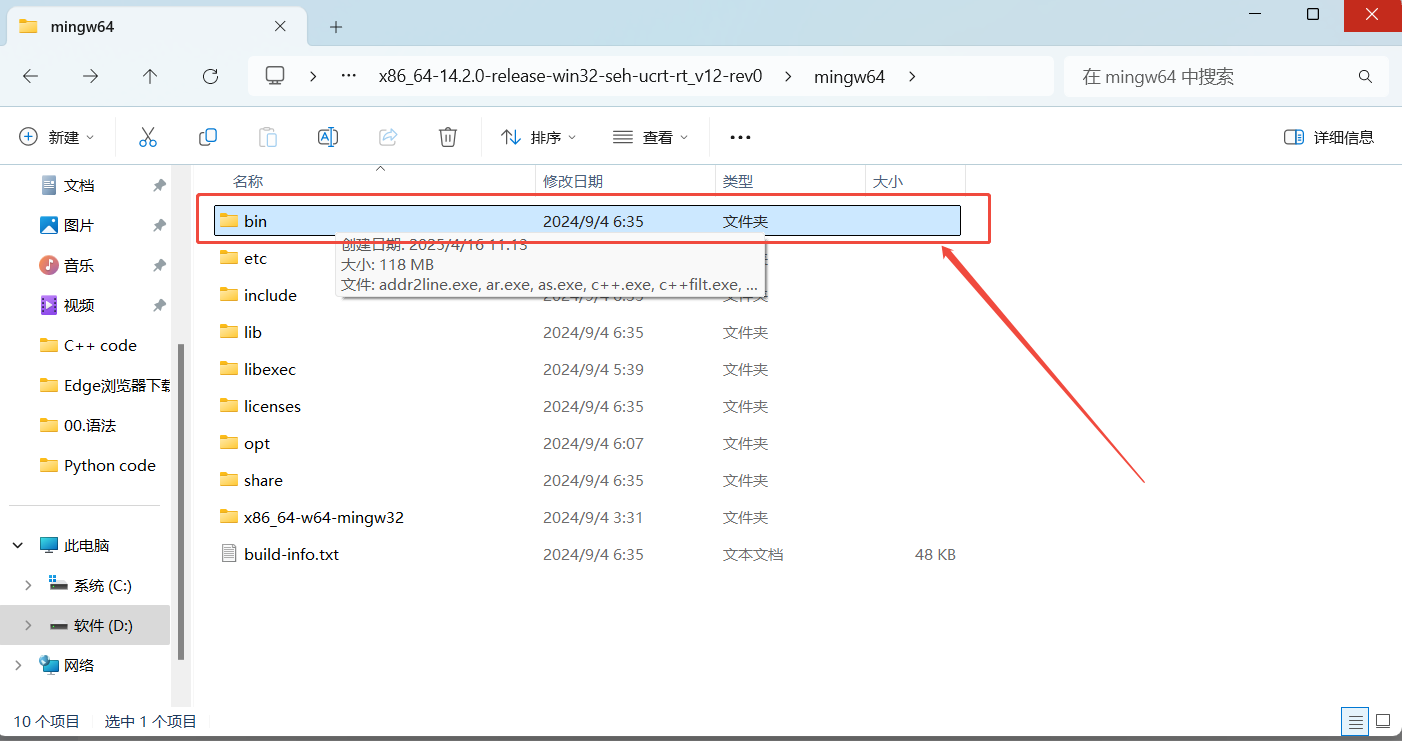The height and width of the screenshot is (741, 1402).
Task: Switch to large icons view in status bar
Action: pos(1383,721)
